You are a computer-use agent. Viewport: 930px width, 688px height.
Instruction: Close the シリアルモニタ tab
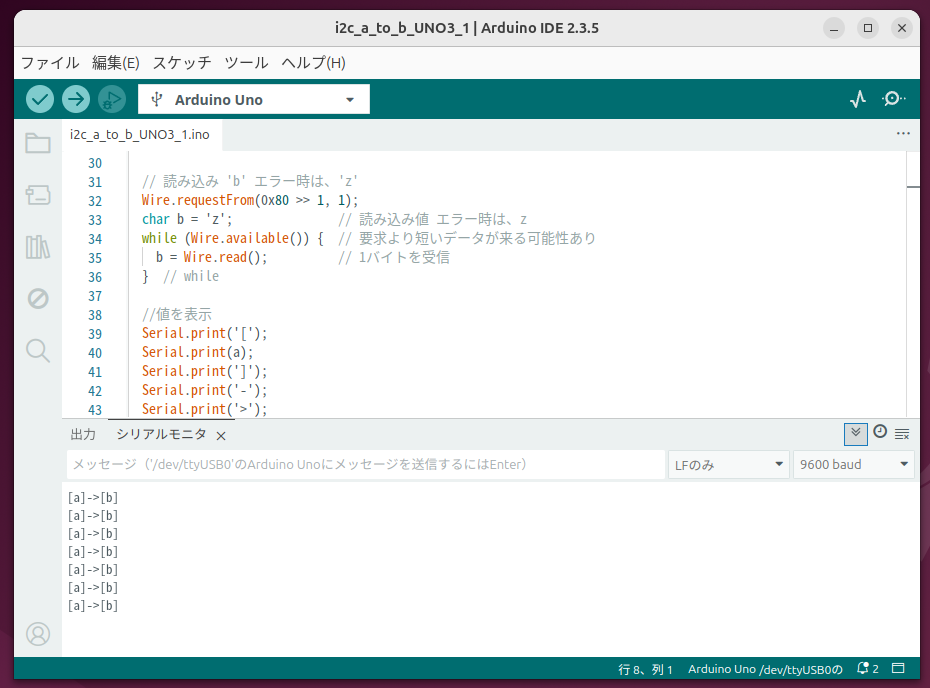tap(221, 435)
